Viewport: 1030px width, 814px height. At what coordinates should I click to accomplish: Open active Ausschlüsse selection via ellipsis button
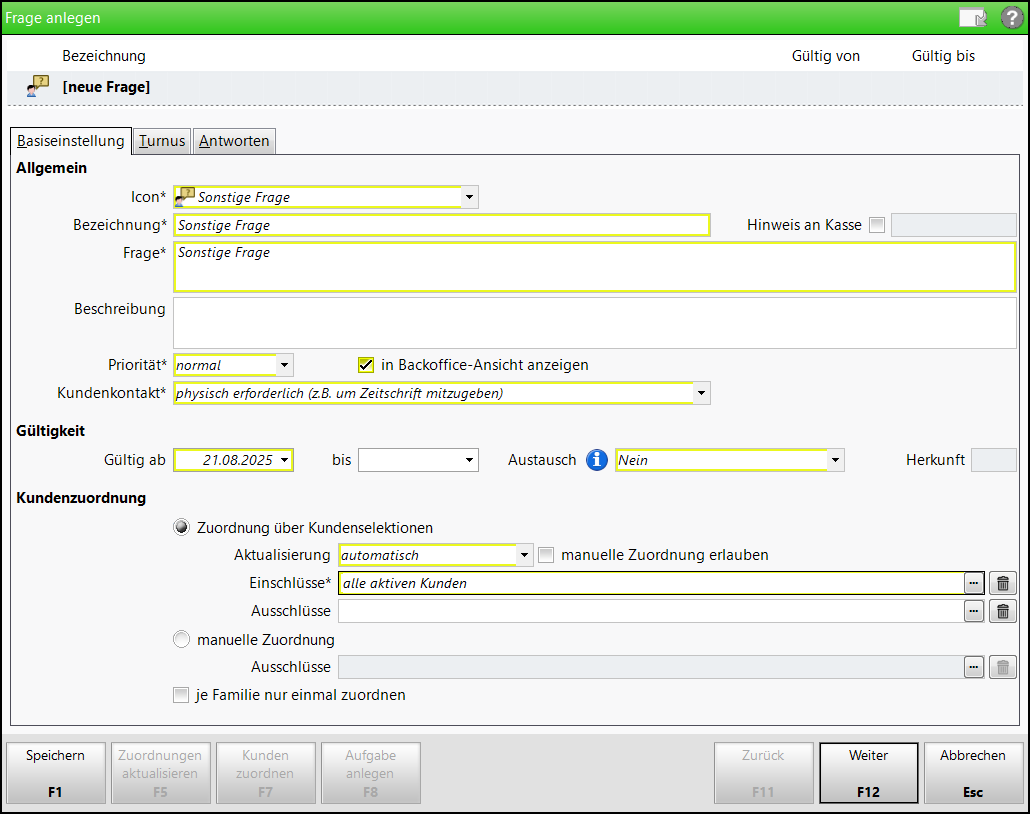973,611
